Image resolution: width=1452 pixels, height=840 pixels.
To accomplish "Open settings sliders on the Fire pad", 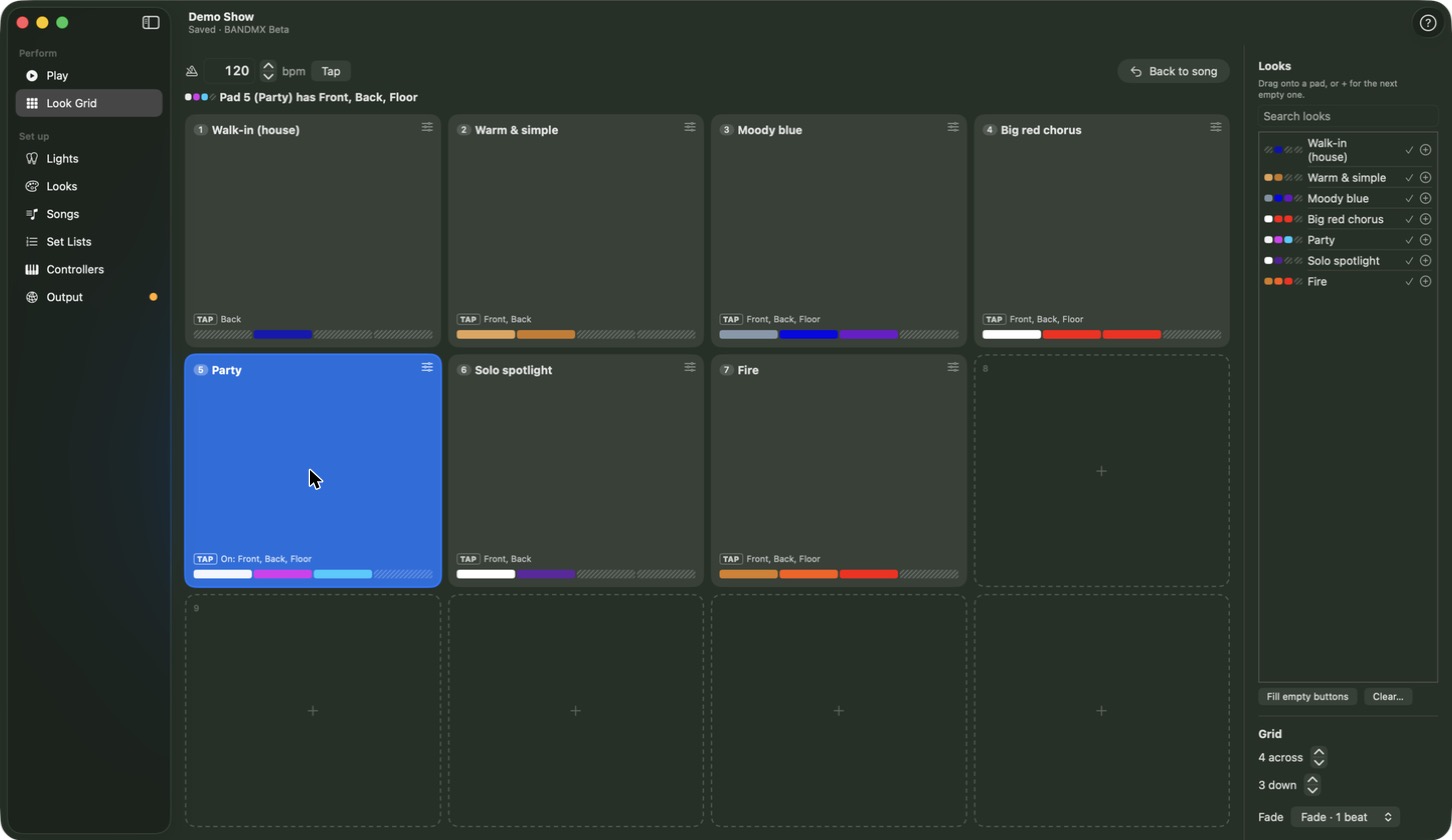I will [x=953, y=367].
